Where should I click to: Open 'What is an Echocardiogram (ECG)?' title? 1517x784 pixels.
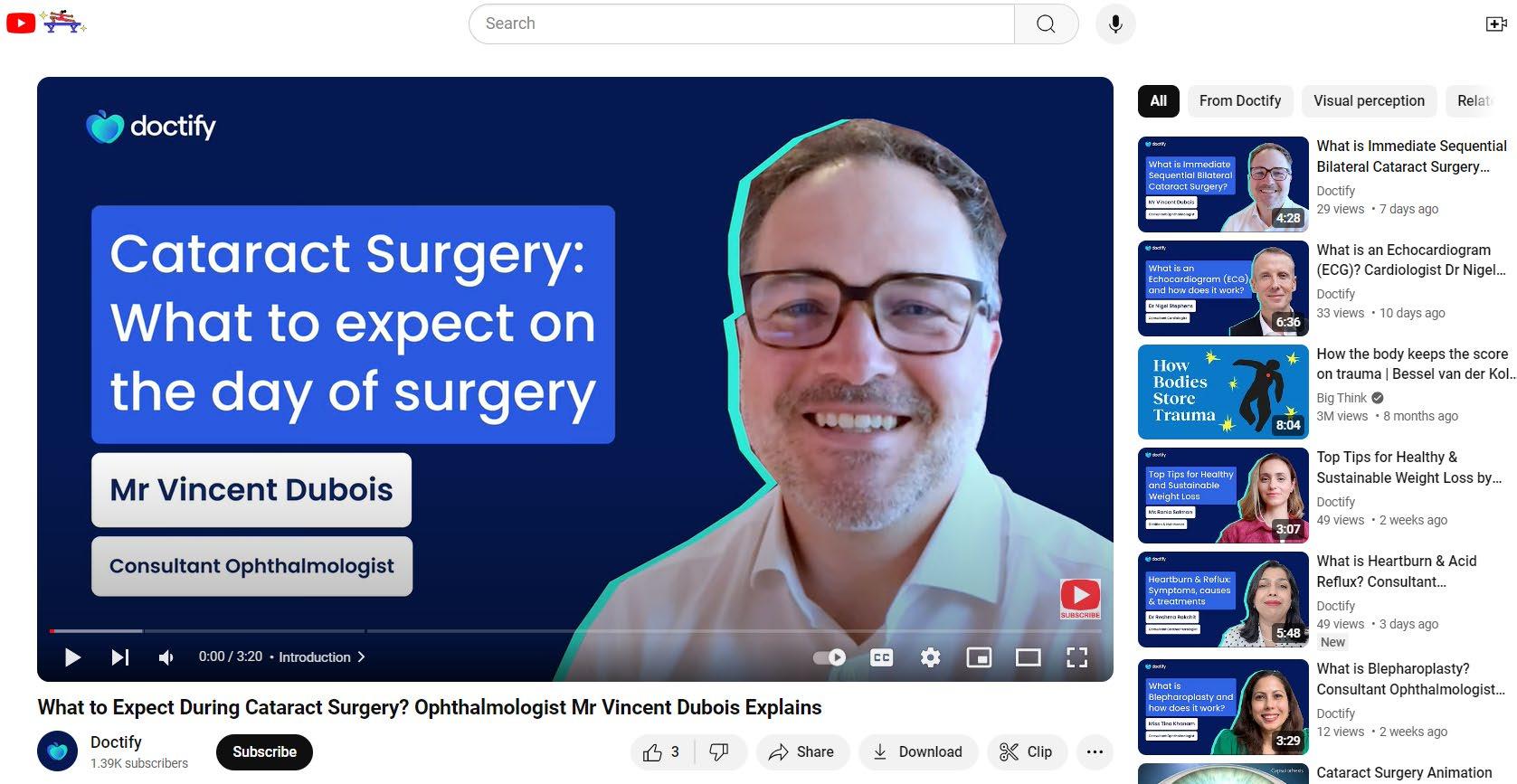click(1411, 260)
